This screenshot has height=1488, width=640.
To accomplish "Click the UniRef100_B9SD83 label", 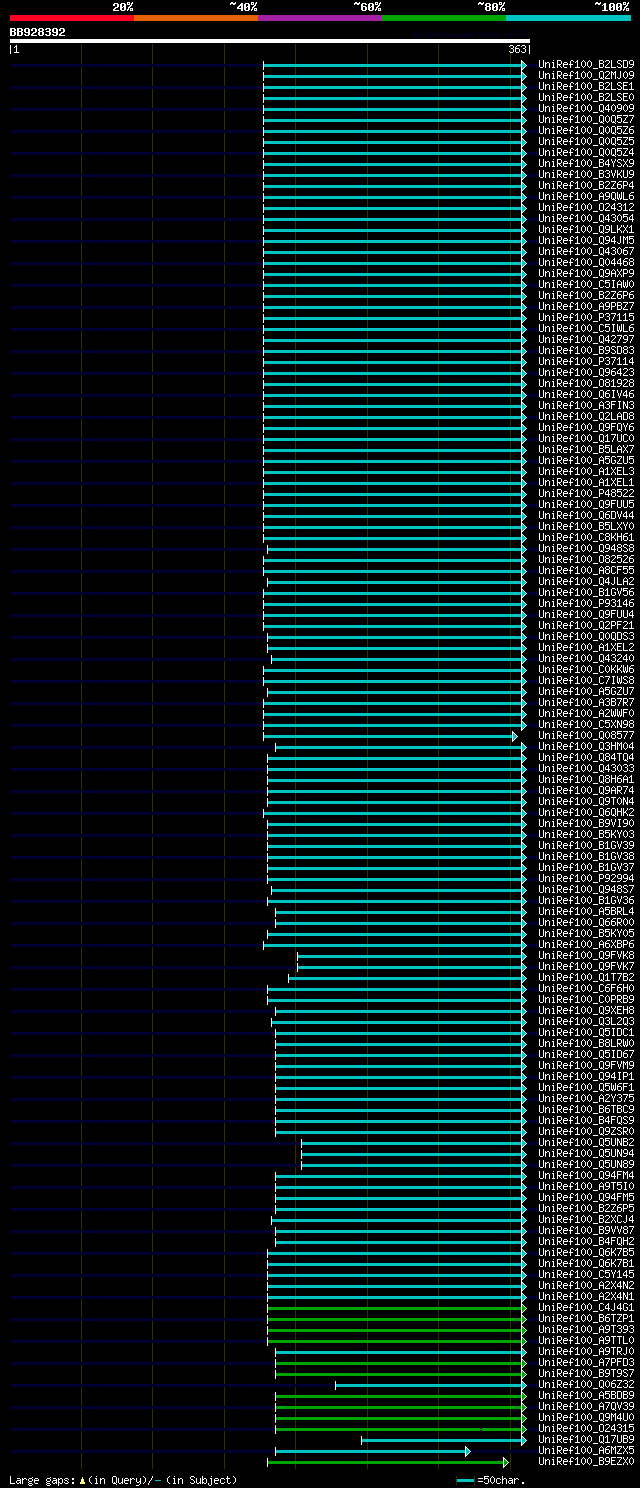I will pos(586,350).
